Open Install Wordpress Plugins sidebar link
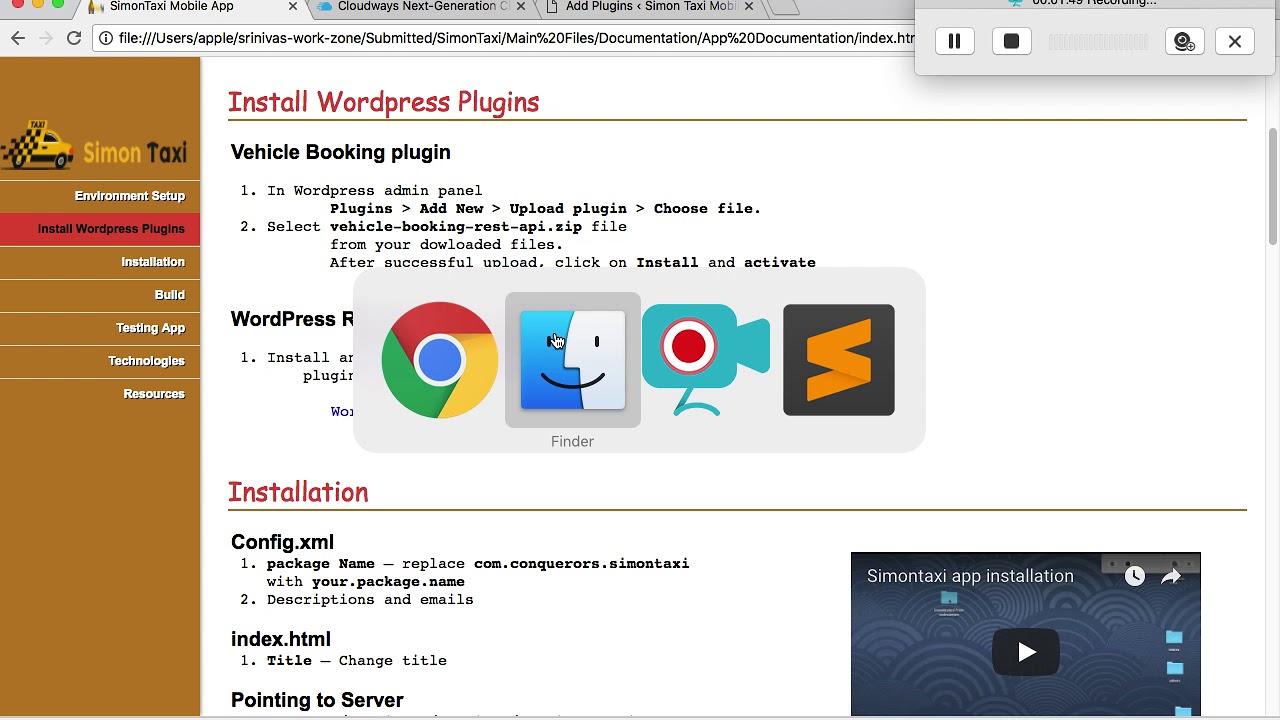 [x=111, y=229]
